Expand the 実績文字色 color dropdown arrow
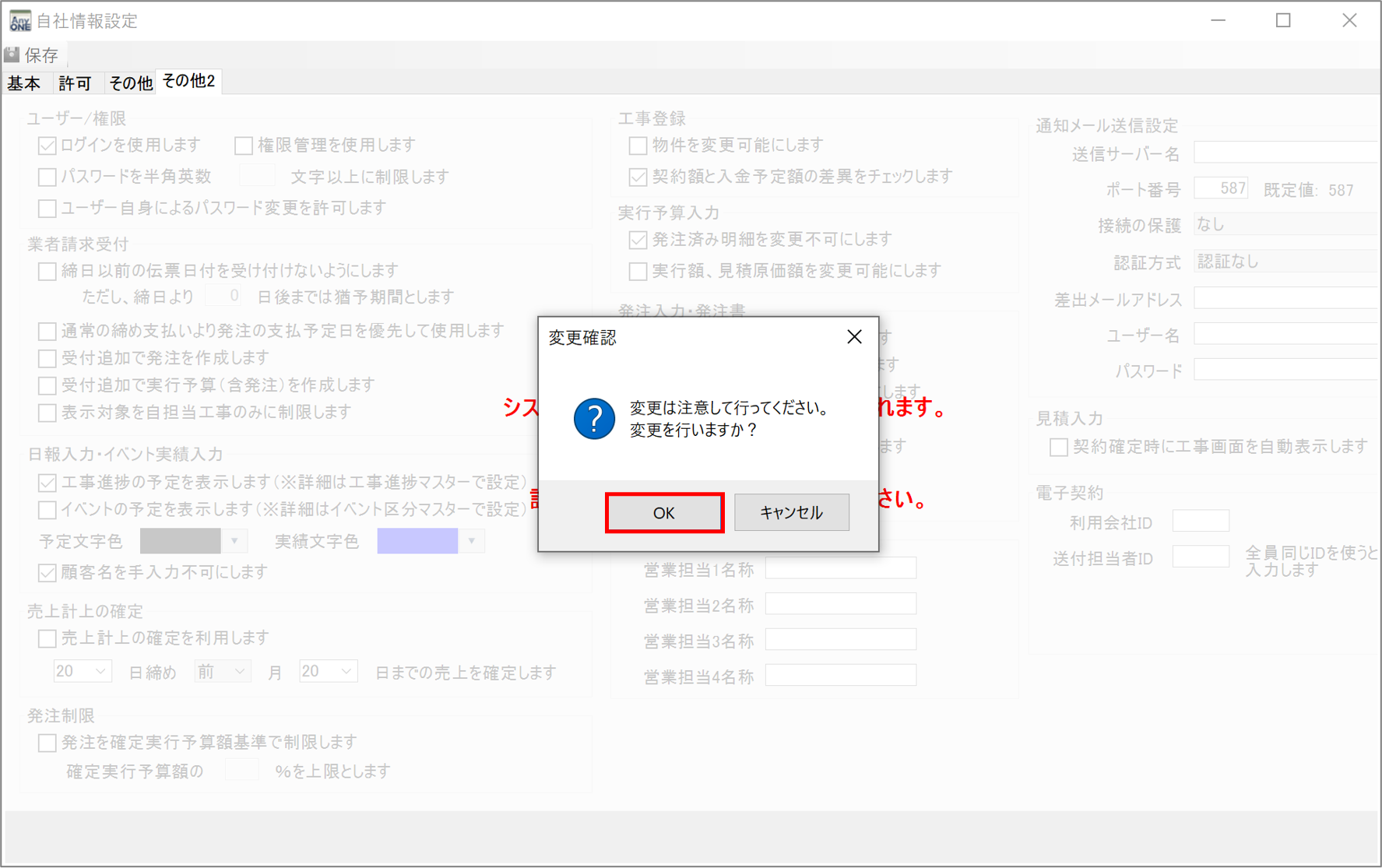The width and height of the screenshot is (1382, 868). (472, 541)
